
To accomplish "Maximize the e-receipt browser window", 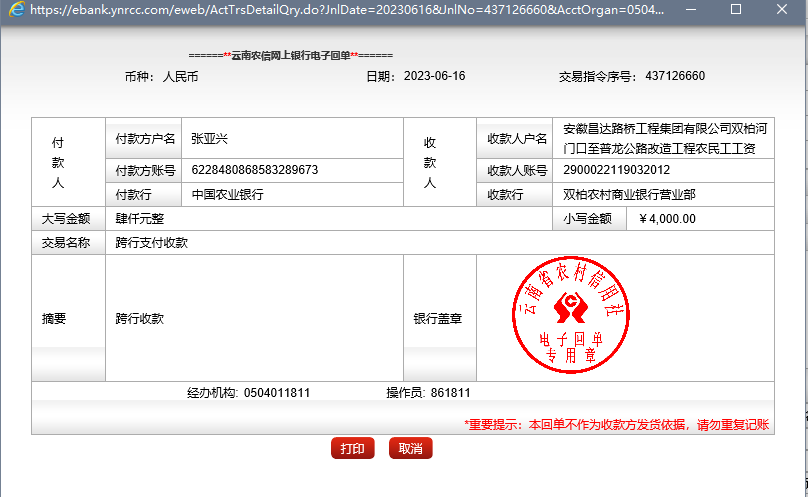I will pos(736,9).
